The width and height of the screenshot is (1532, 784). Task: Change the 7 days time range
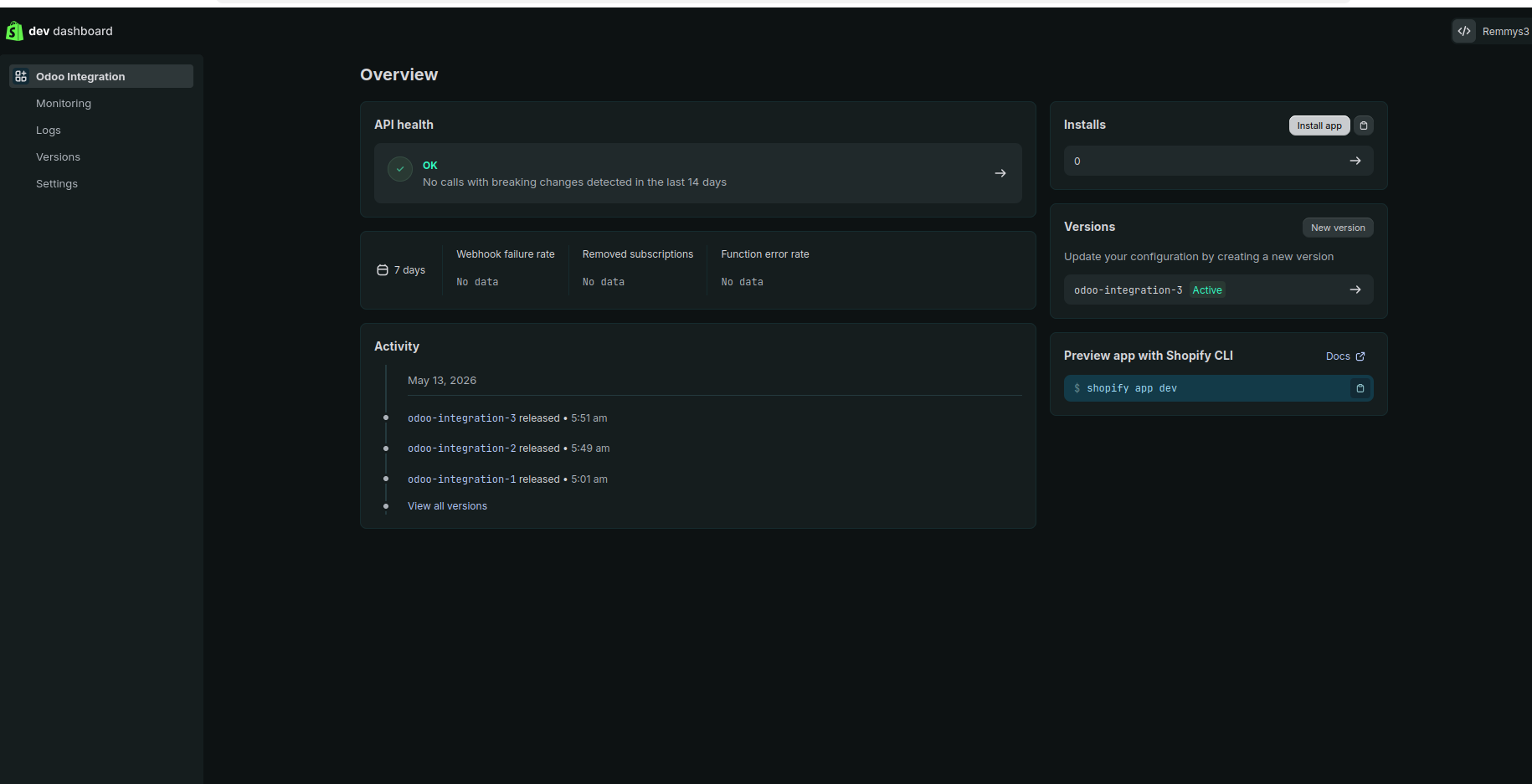[x=402, y=270]
